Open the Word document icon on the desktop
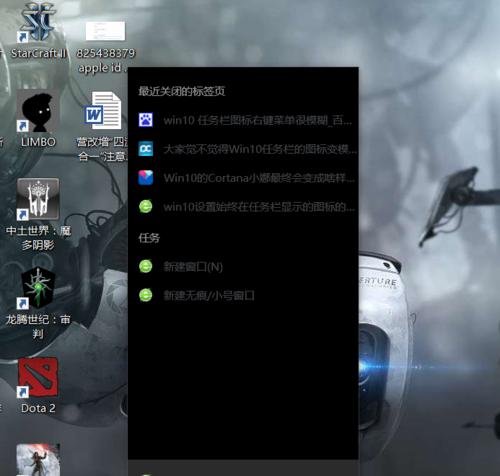The height and width of the screenshot is (476, 500). click(103, 111)
